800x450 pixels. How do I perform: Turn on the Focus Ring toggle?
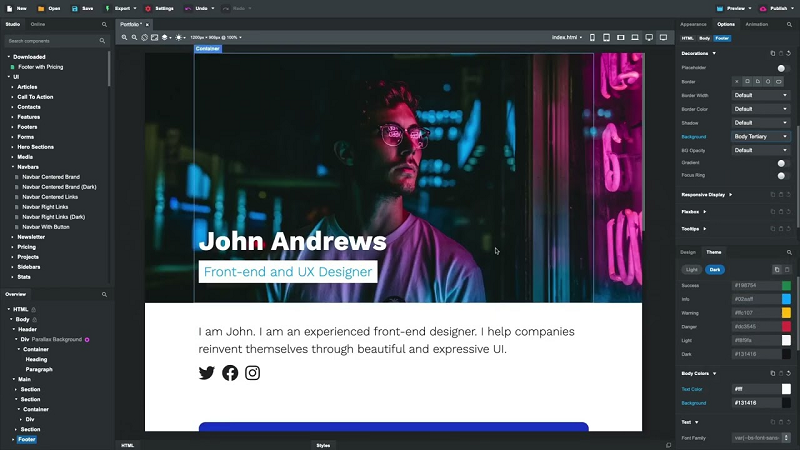[782, 176]
